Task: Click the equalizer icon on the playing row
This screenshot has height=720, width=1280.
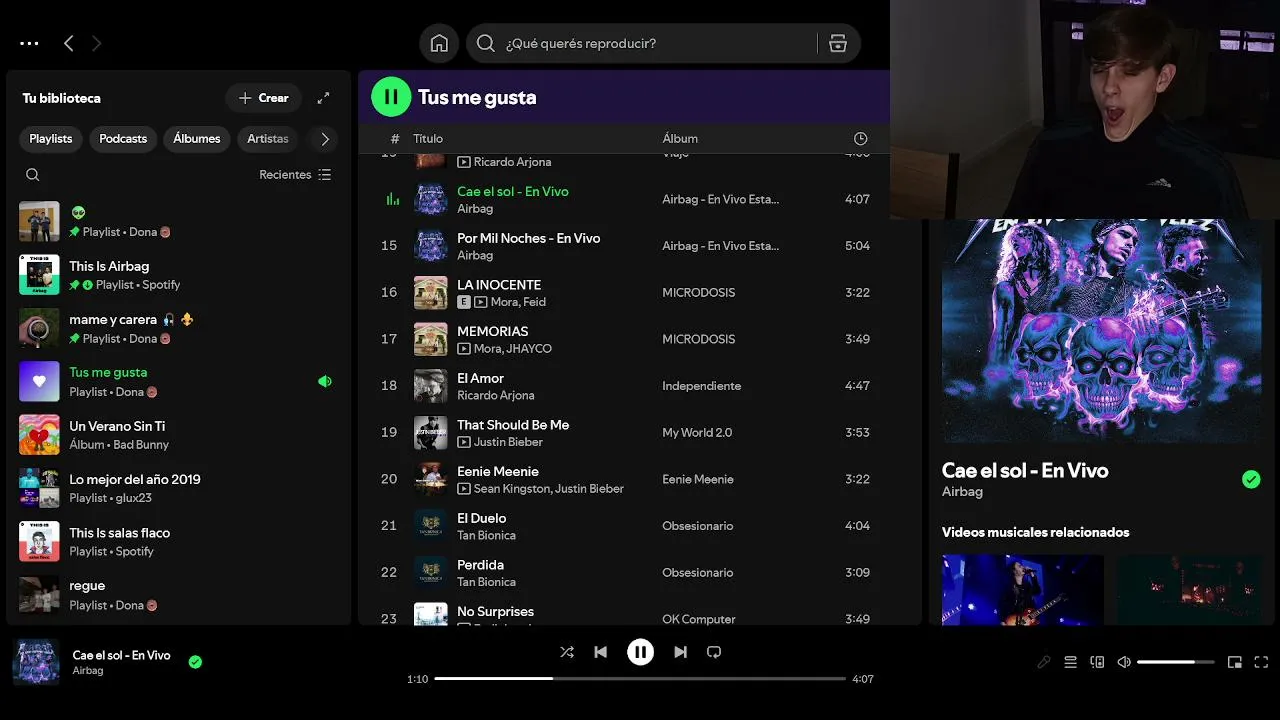Action: [x=392, y=199]
